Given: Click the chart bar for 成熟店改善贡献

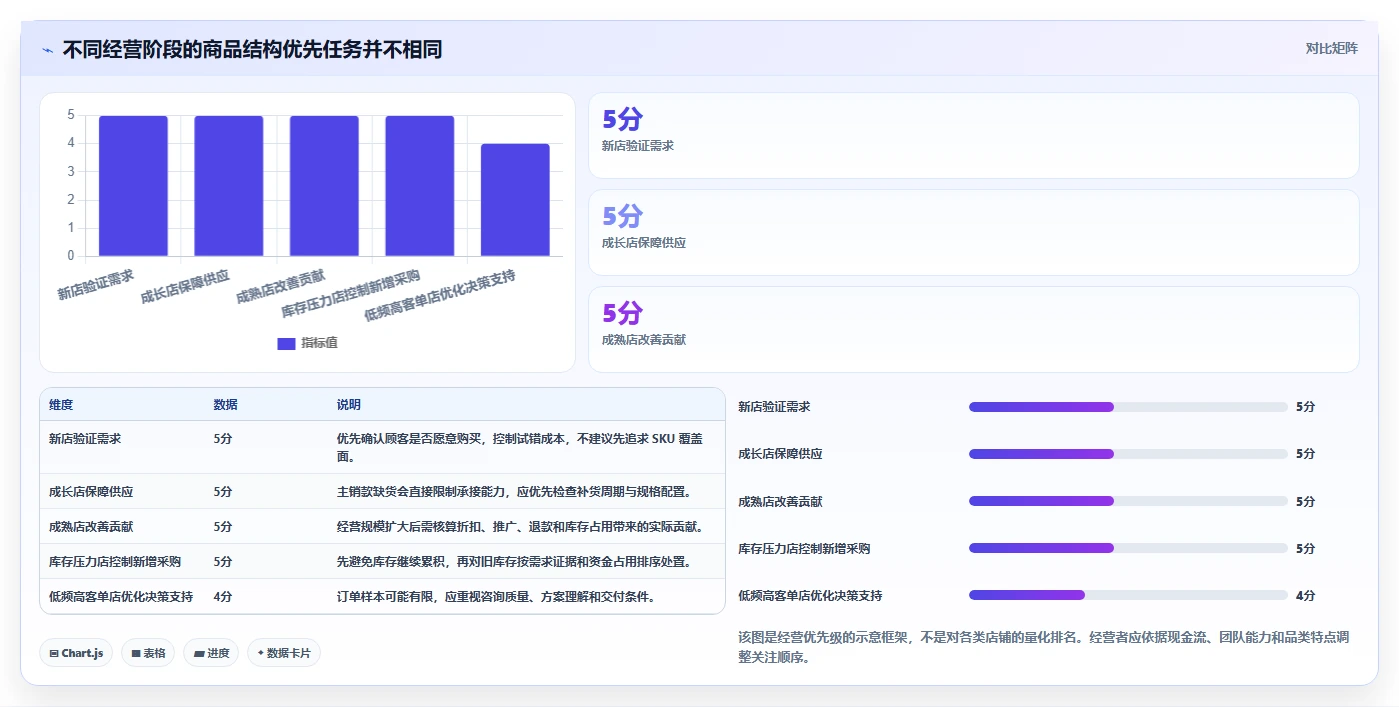Looking at the screenshot, I should (324, 186).
